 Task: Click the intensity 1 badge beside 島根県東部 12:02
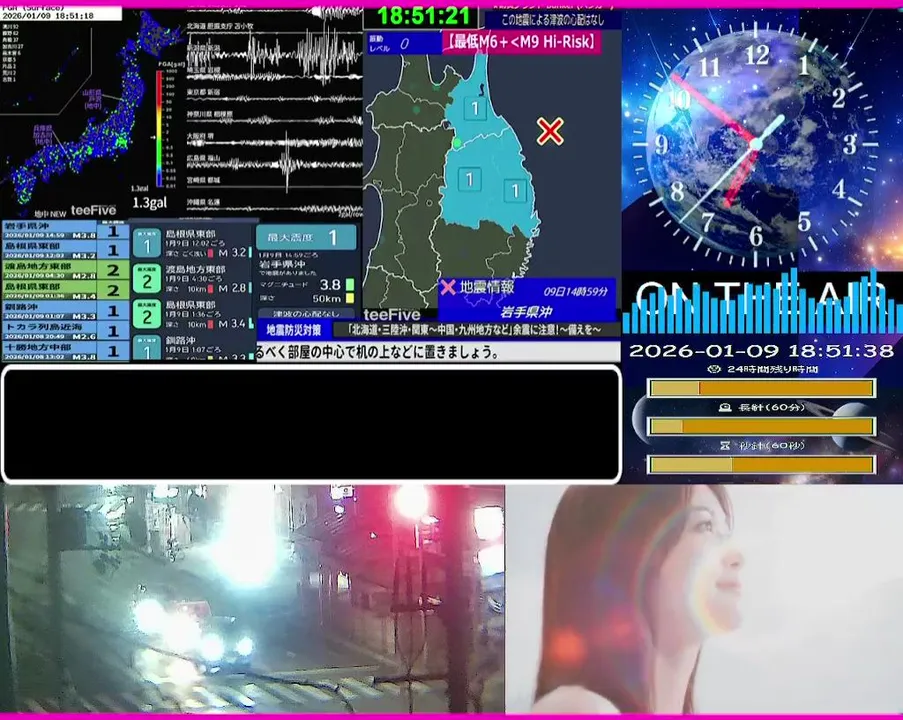(x=146, y=244)
